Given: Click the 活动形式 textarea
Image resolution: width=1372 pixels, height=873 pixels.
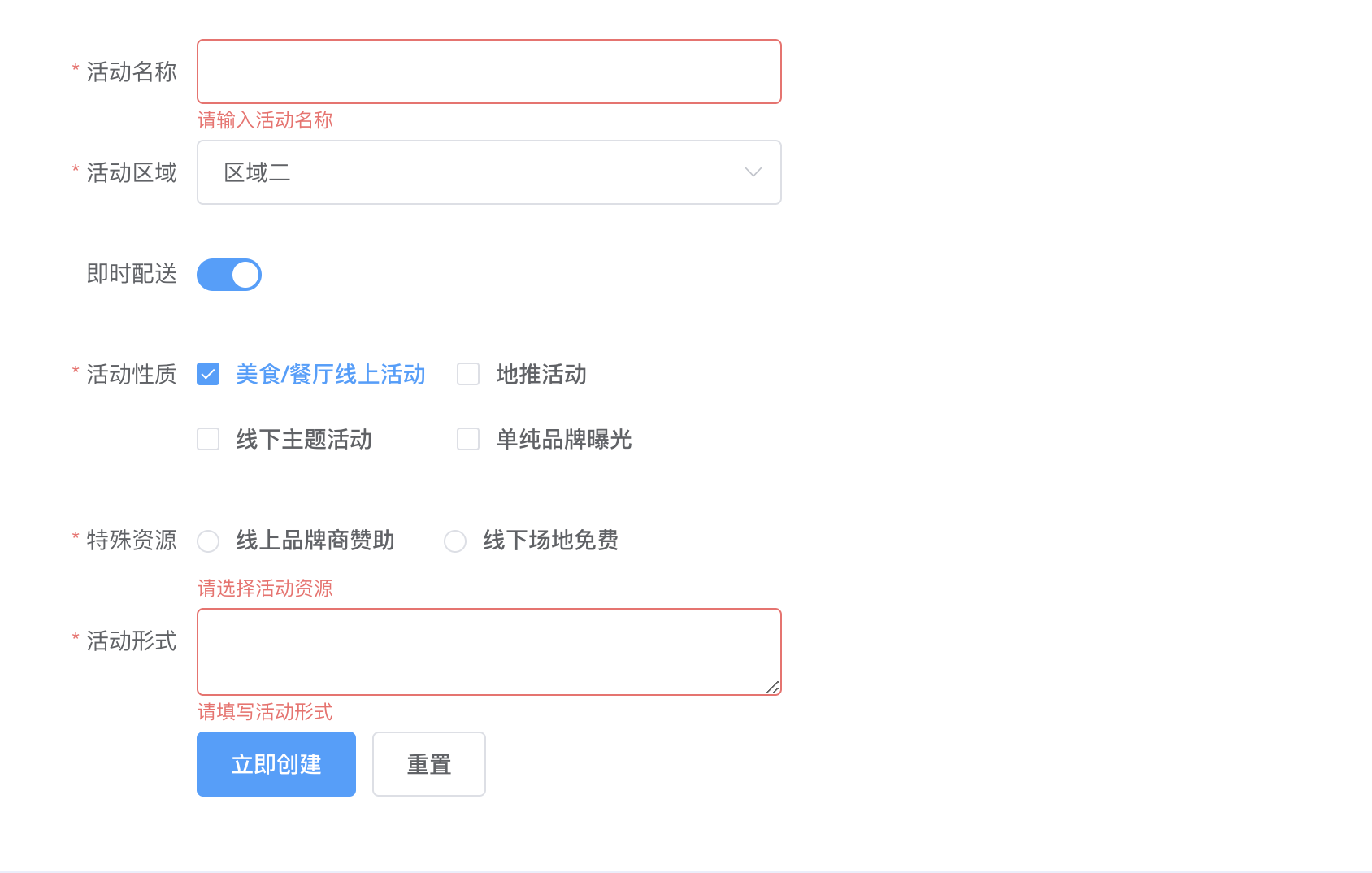Looking at the screenshot, I should point(488,652).
